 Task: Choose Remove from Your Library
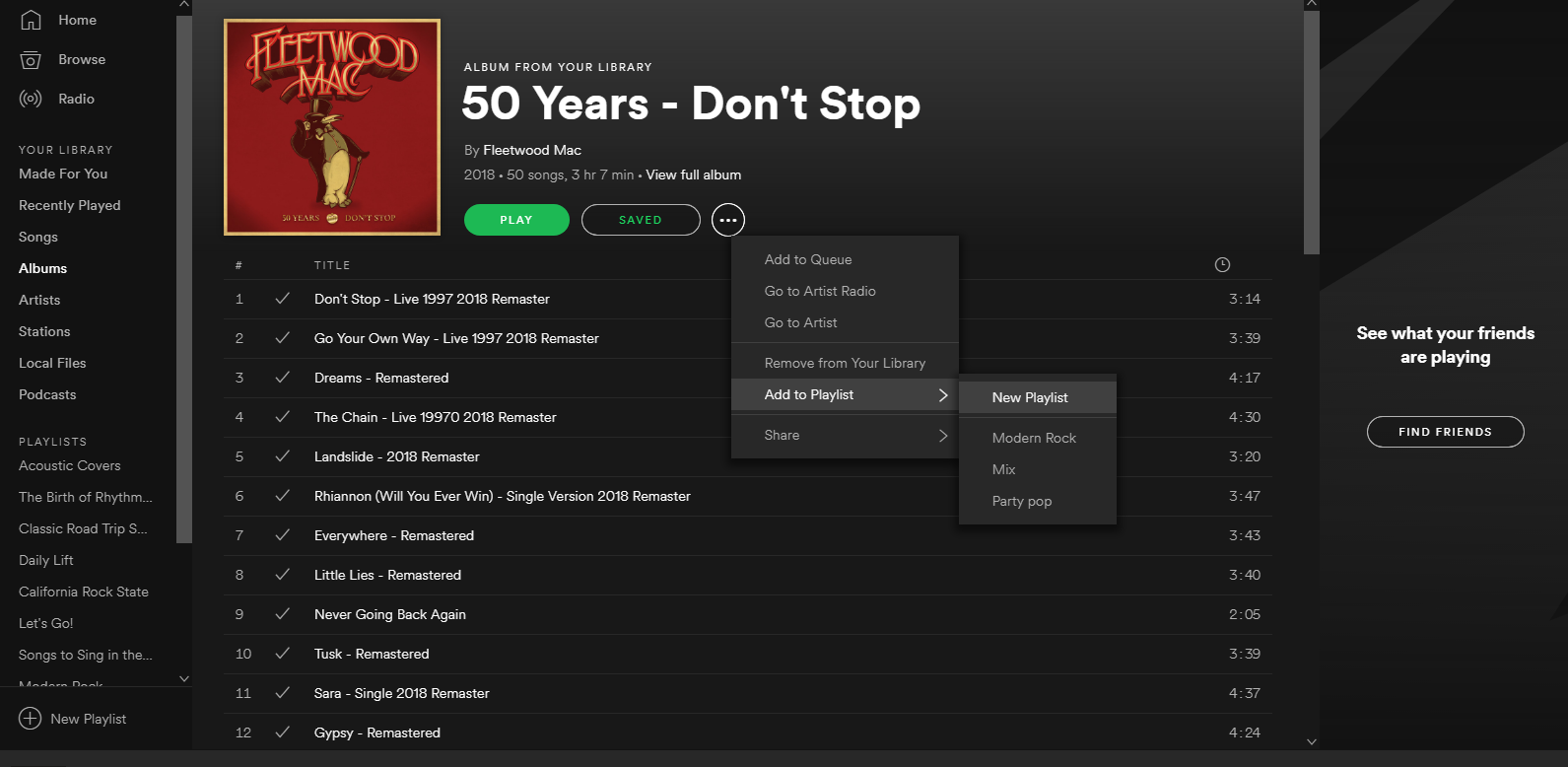tap(845, 363)
